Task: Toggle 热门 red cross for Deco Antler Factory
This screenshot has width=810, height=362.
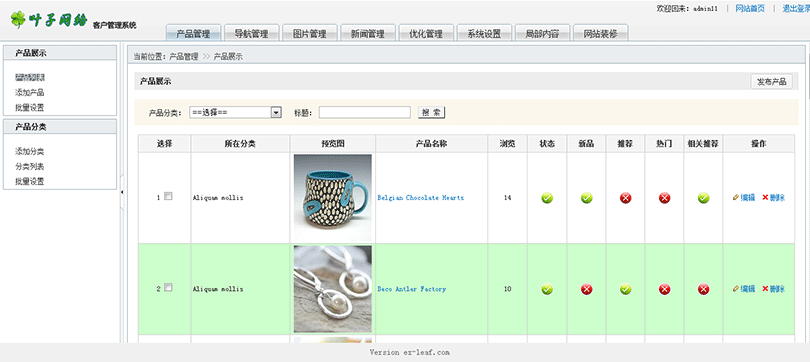Action: point(664,289)
